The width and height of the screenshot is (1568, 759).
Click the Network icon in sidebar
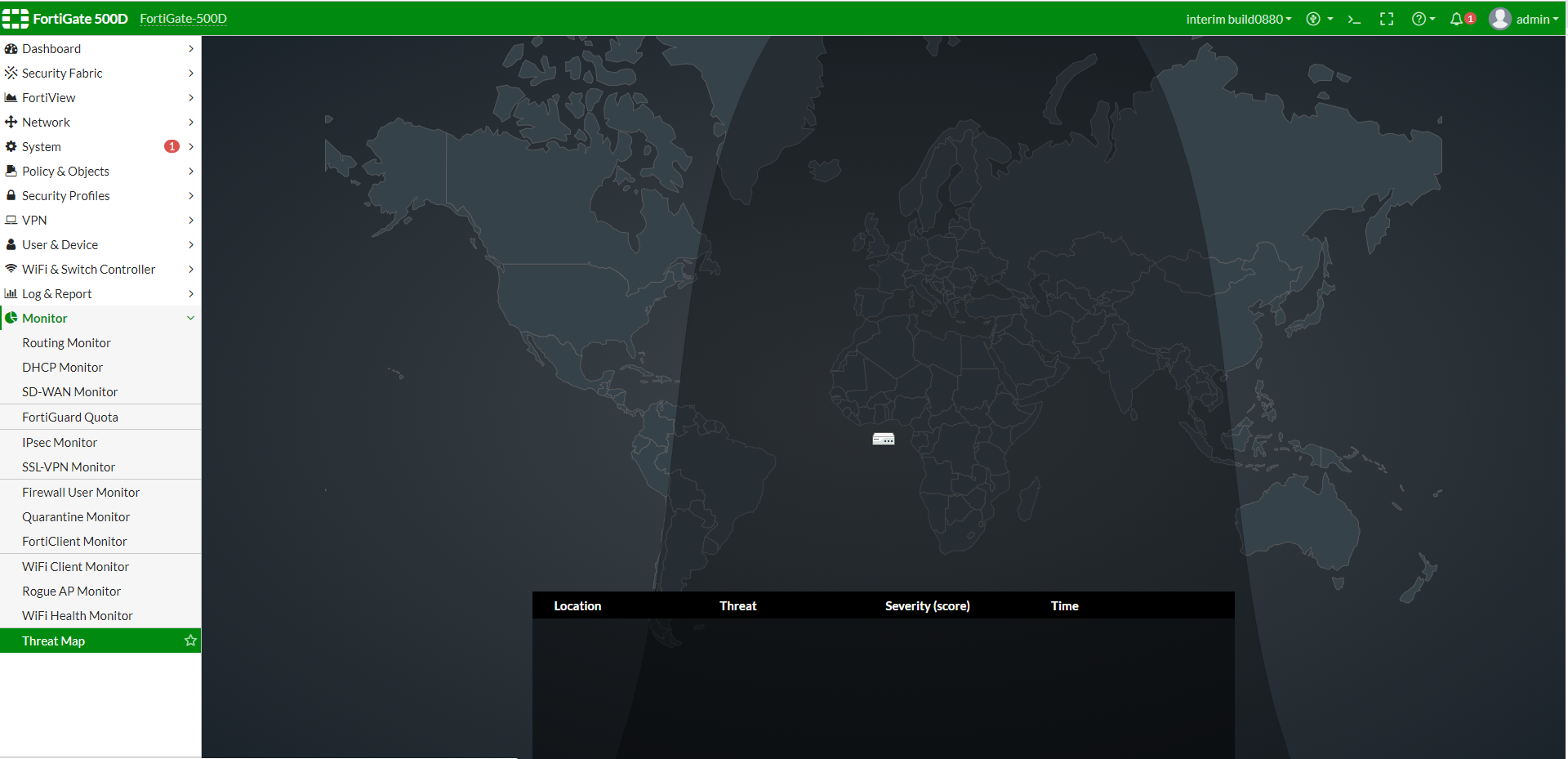click(11, 123)
